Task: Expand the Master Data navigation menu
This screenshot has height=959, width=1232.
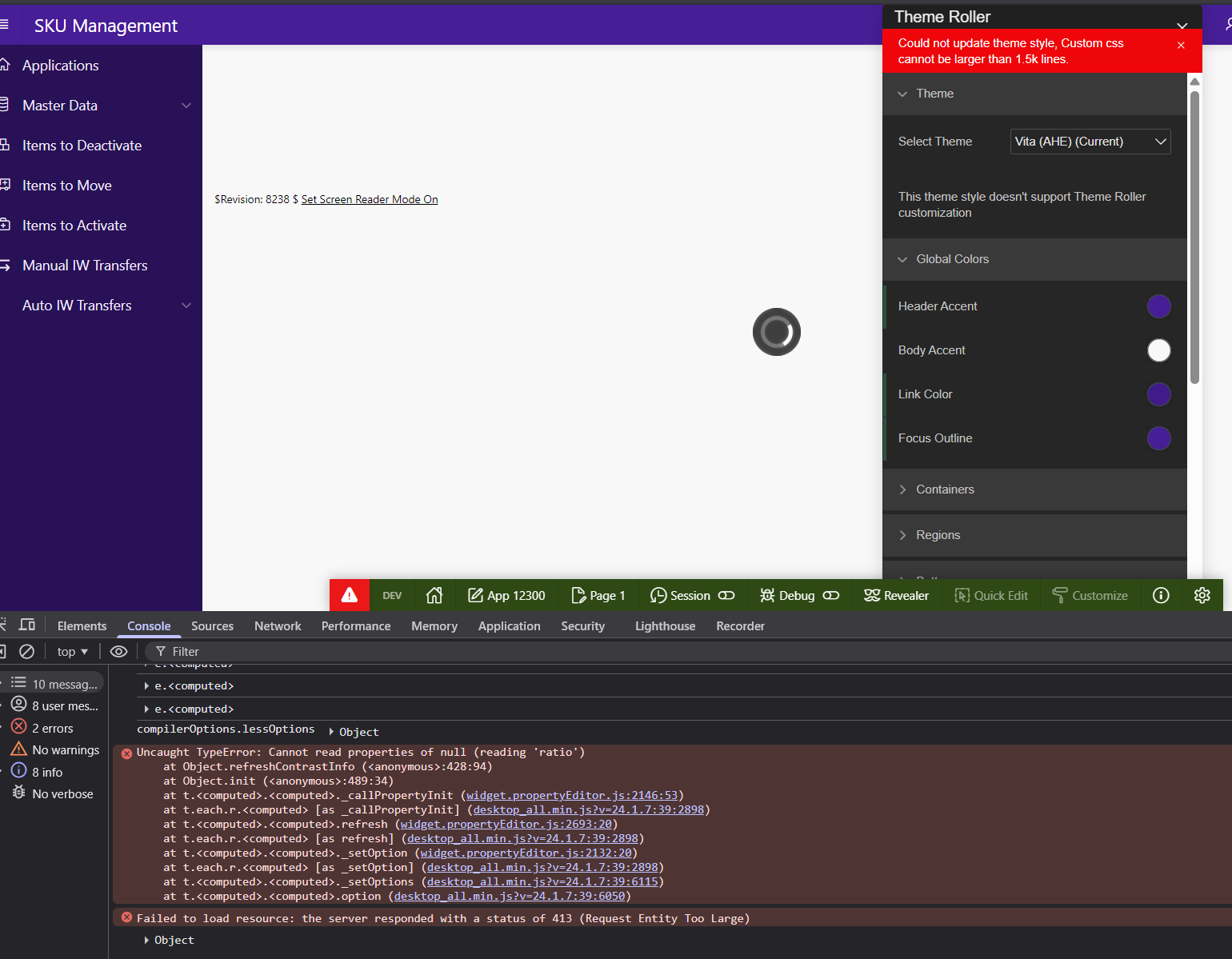Action: pos(186,106)
